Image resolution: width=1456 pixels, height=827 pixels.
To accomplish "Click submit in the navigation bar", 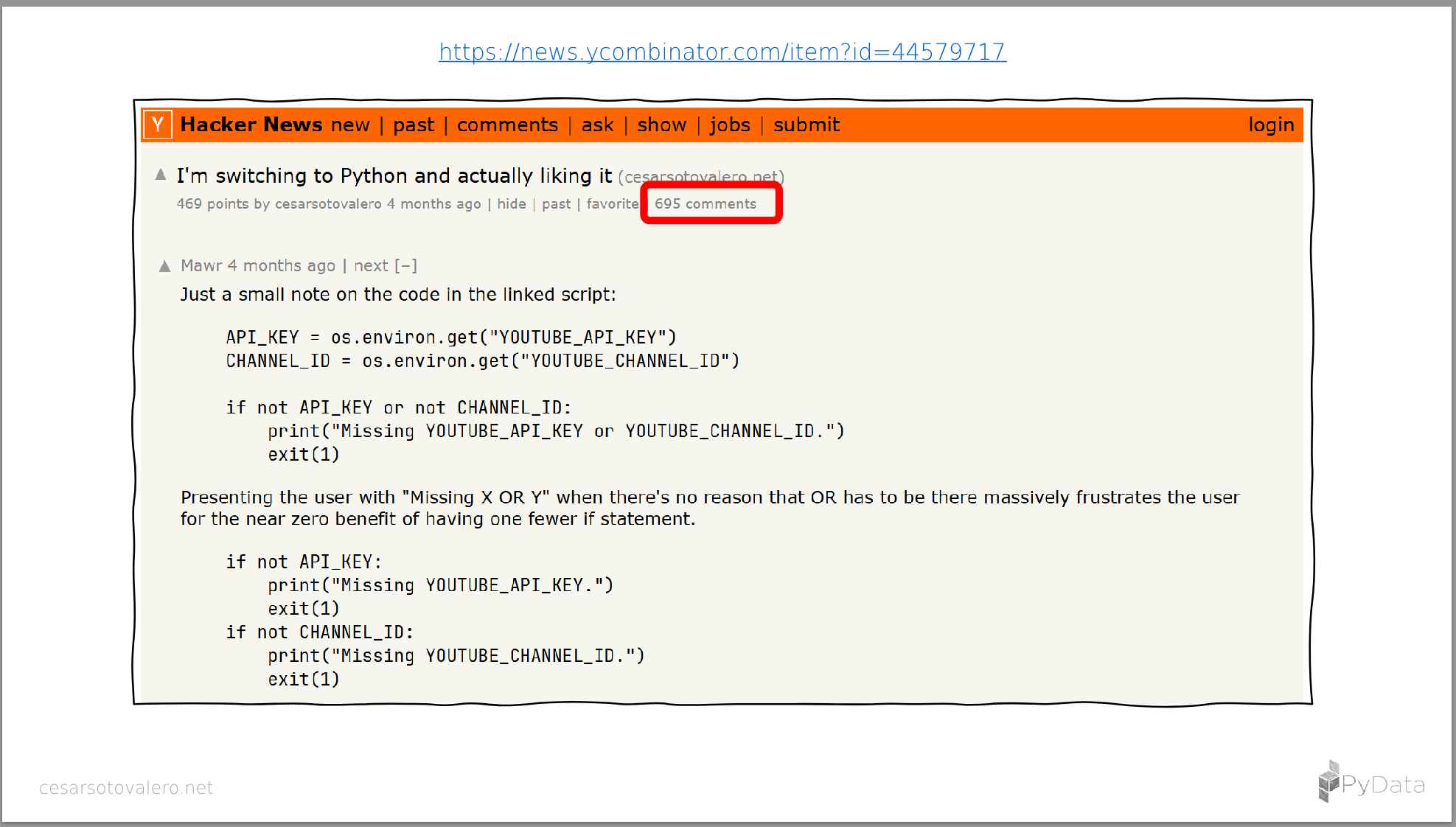I will pos(806,125).
